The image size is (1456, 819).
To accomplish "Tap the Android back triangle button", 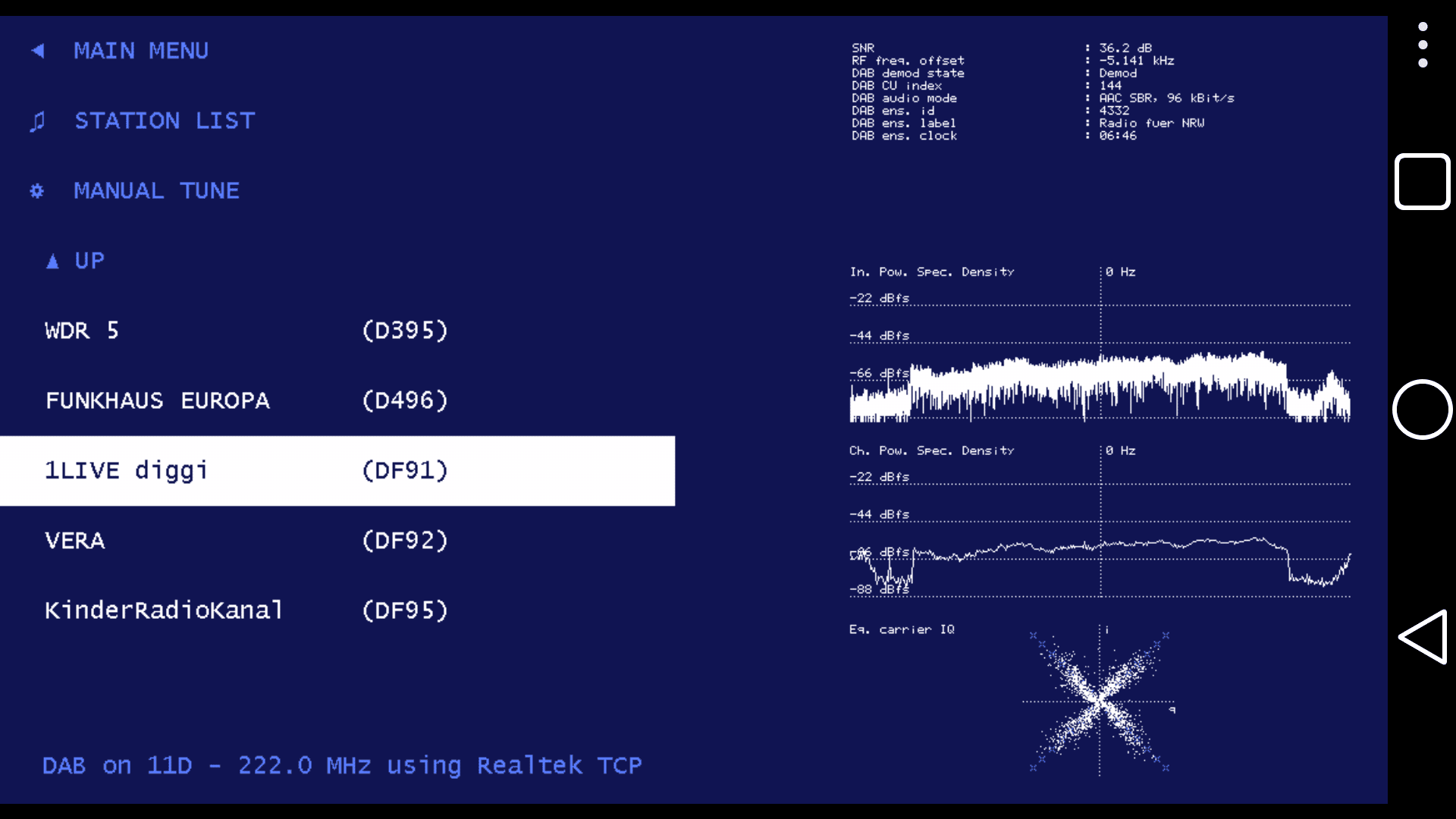I will tap(1423, 637).
